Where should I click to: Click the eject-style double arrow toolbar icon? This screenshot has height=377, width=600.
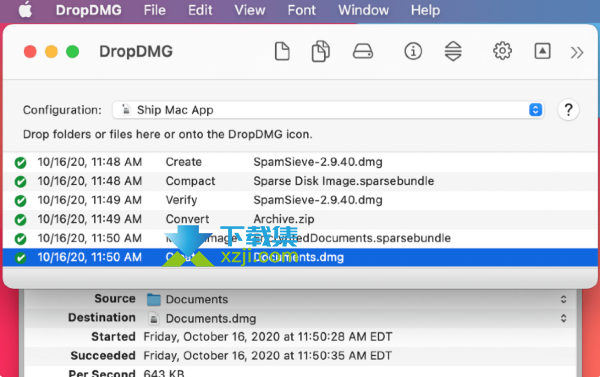(453, 51)
